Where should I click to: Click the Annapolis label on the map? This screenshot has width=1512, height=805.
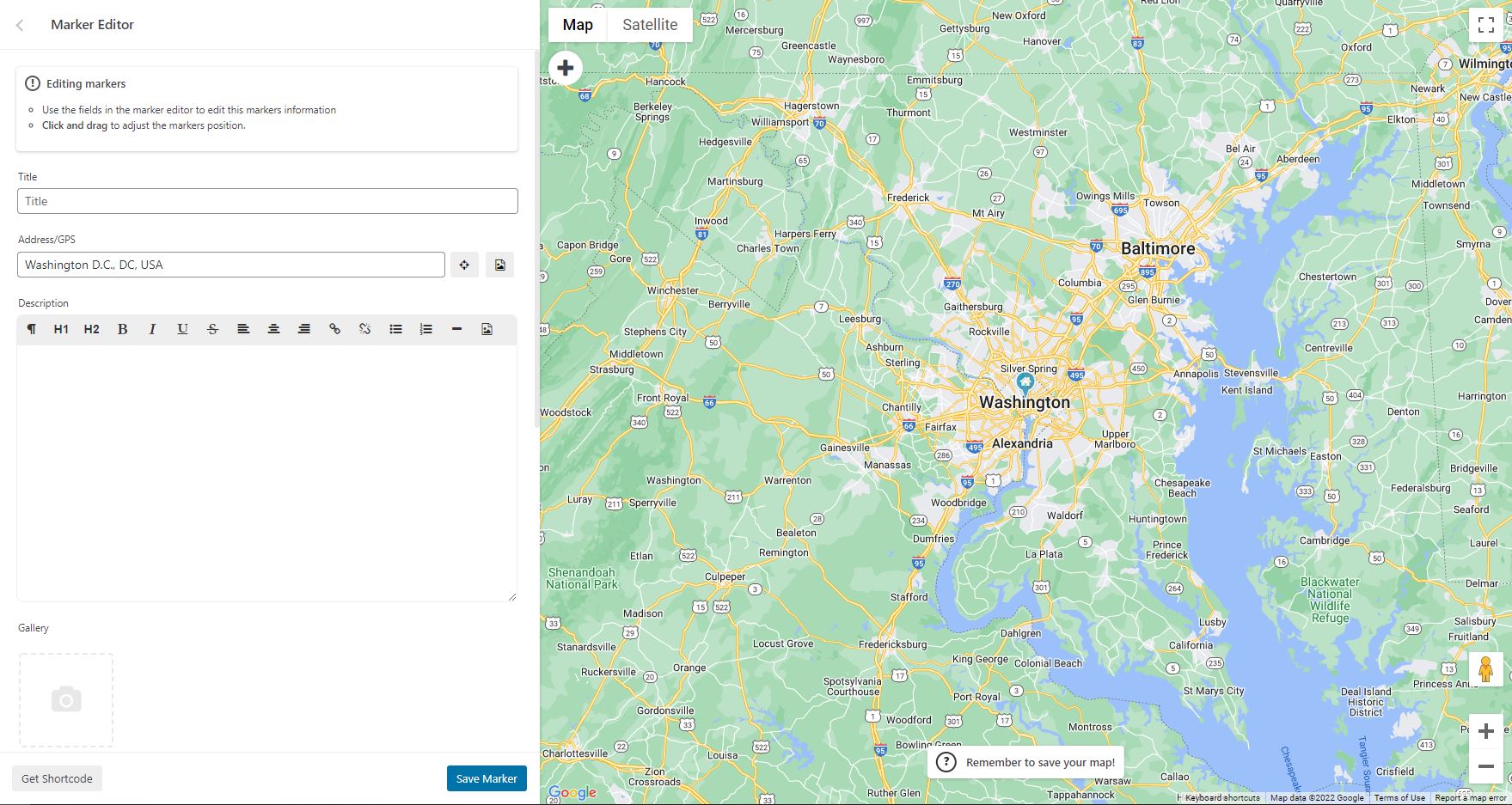coord(1196,374)
